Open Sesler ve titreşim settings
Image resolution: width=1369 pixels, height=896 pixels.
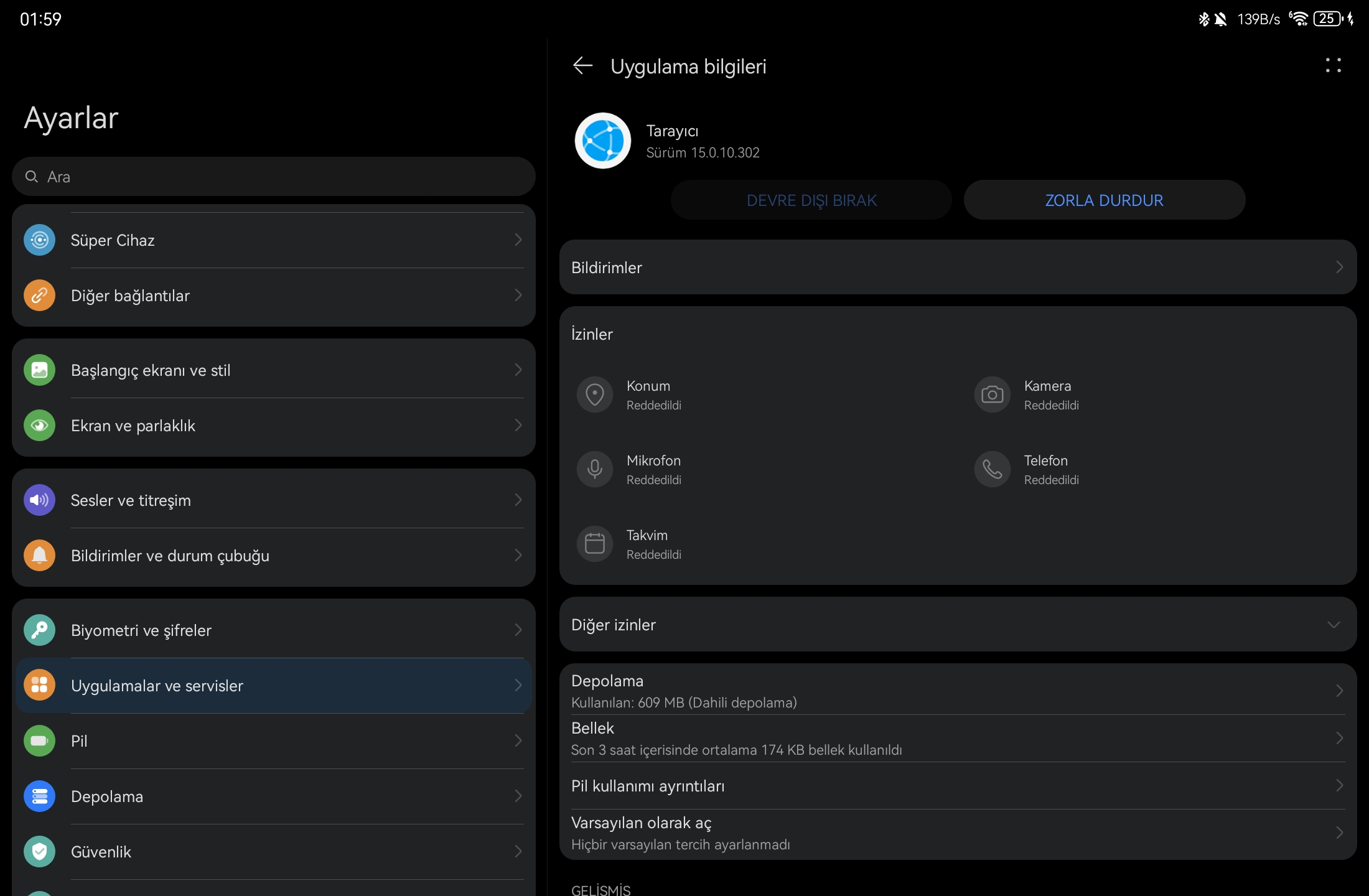(274, 500)
